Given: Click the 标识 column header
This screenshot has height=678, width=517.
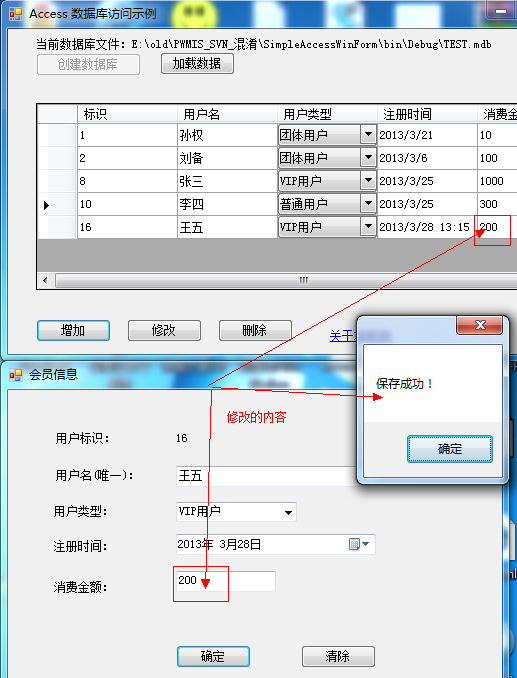Looking at the screenshot, I should pyautogui.click(x=127, y=114).
